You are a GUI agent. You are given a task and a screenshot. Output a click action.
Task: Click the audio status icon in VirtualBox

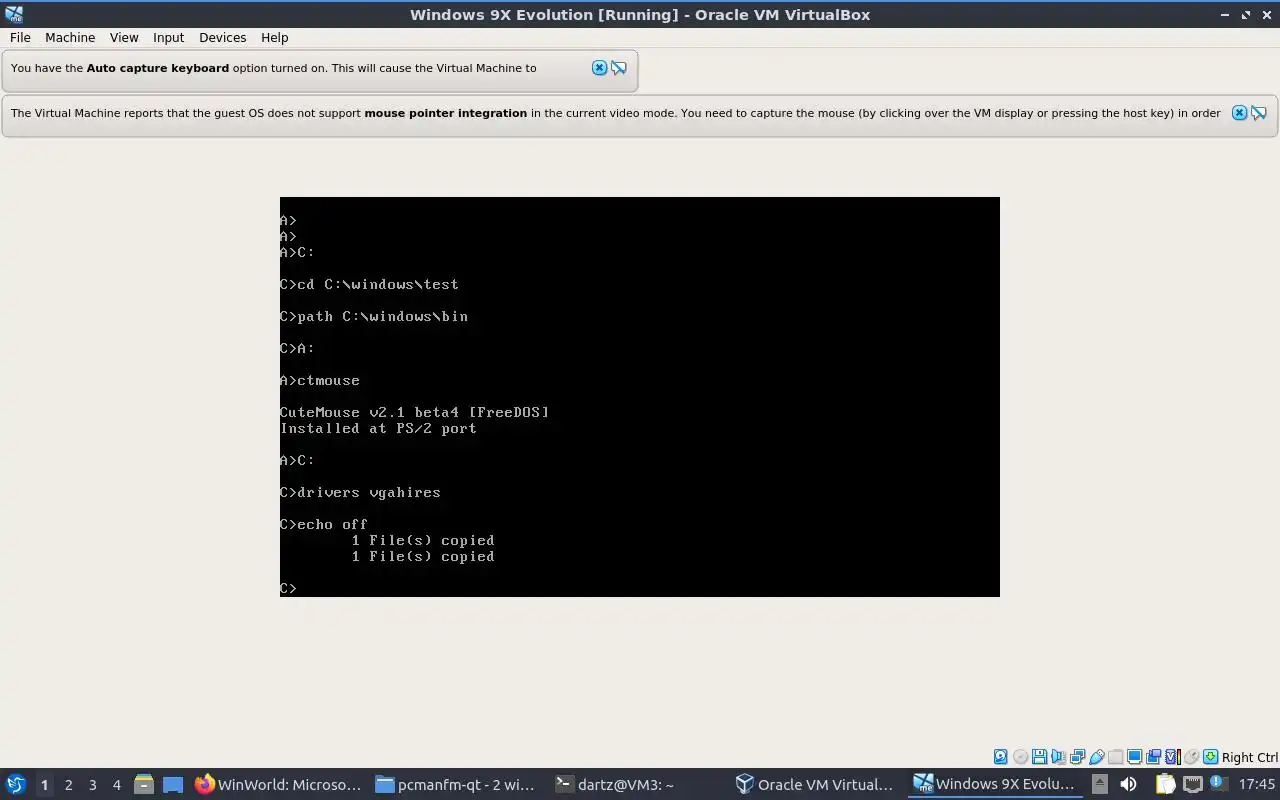coord(1058,757)
